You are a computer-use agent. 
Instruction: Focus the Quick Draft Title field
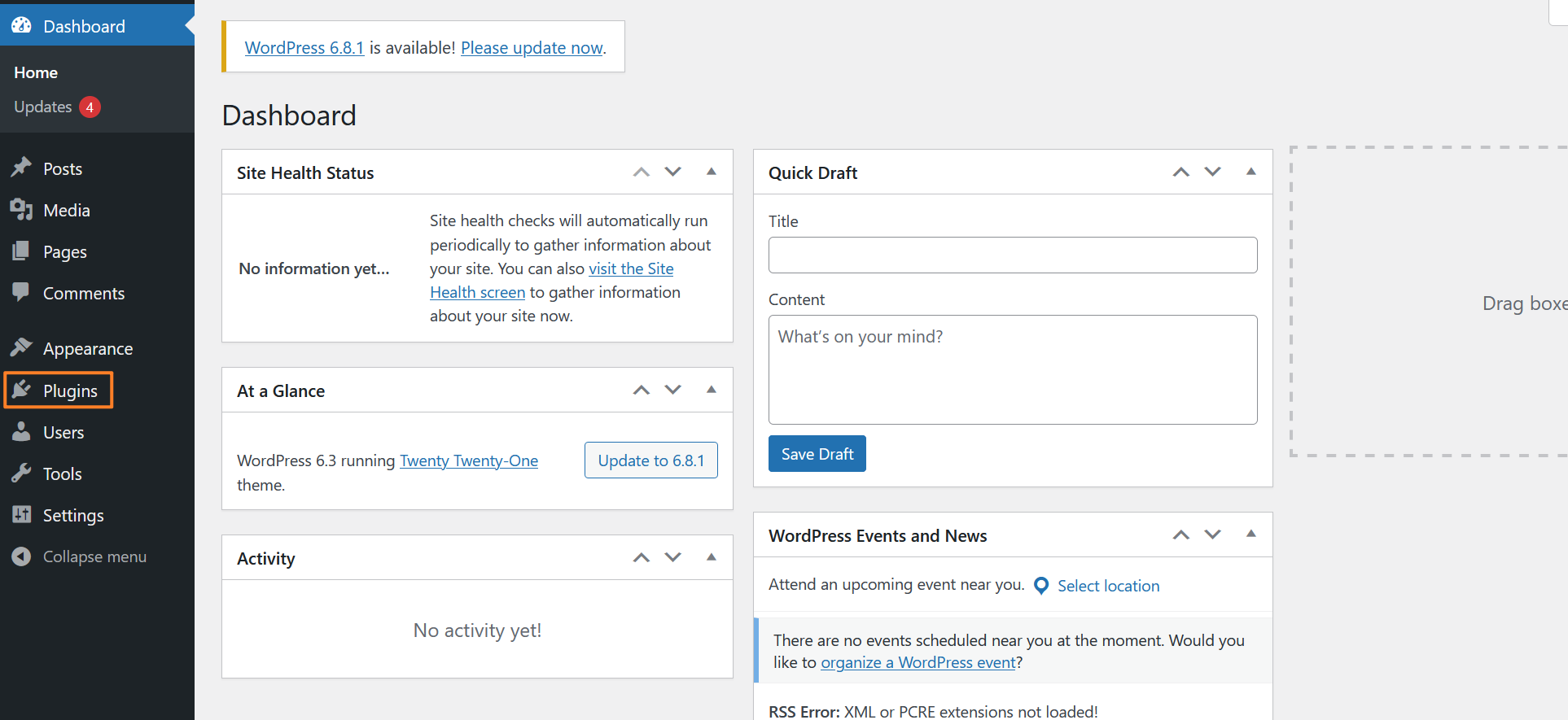pos(1013,255)
